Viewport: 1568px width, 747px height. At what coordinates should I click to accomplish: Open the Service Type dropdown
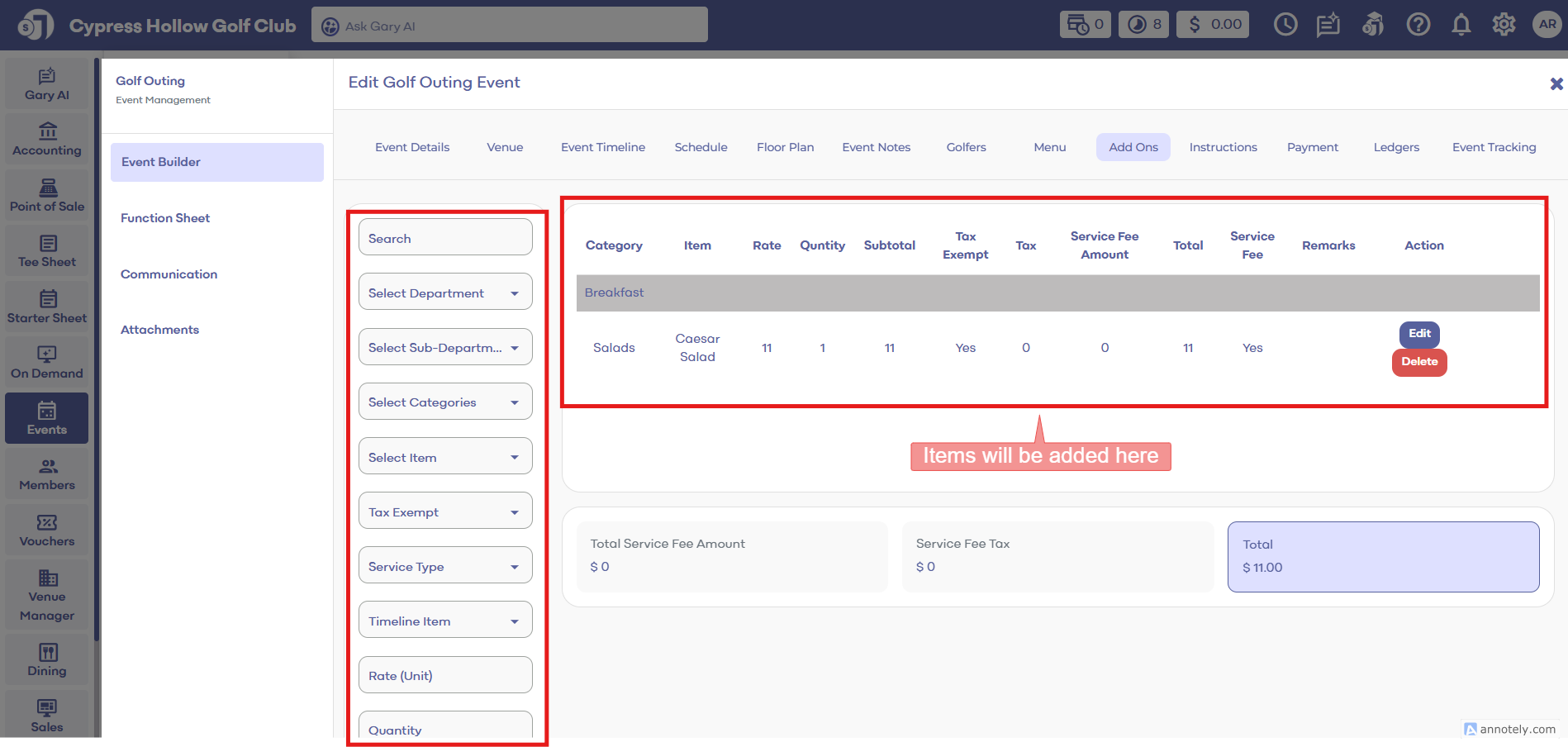[445, 566]
